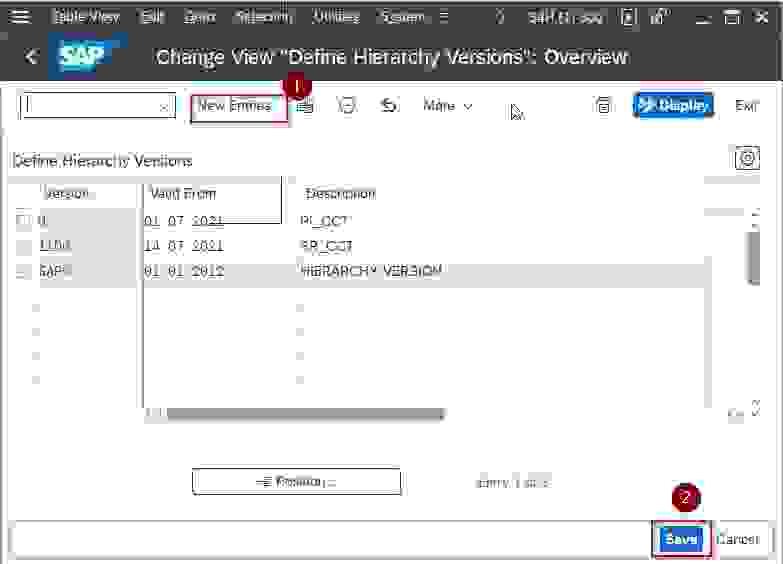Click the first row's Valid From date cell
The height and width of the screenshot is (564, 783).
[184, 221]
